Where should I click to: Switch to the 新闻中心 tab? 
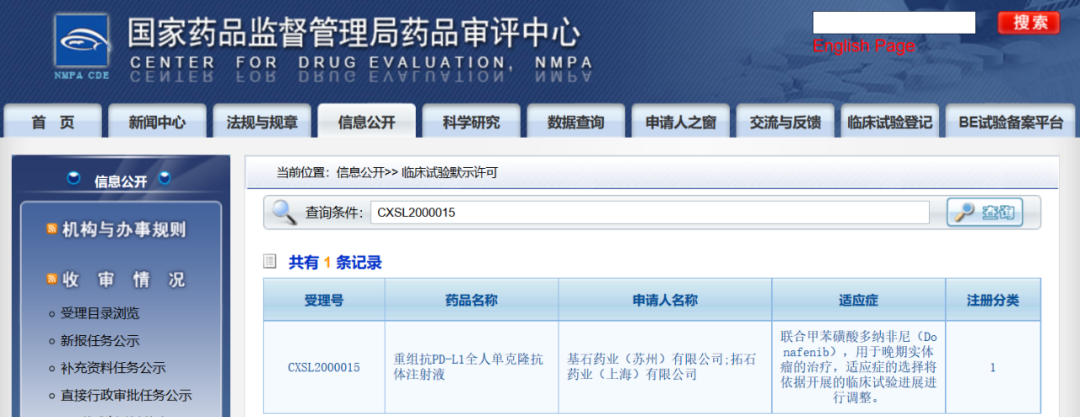click(157, 122)
